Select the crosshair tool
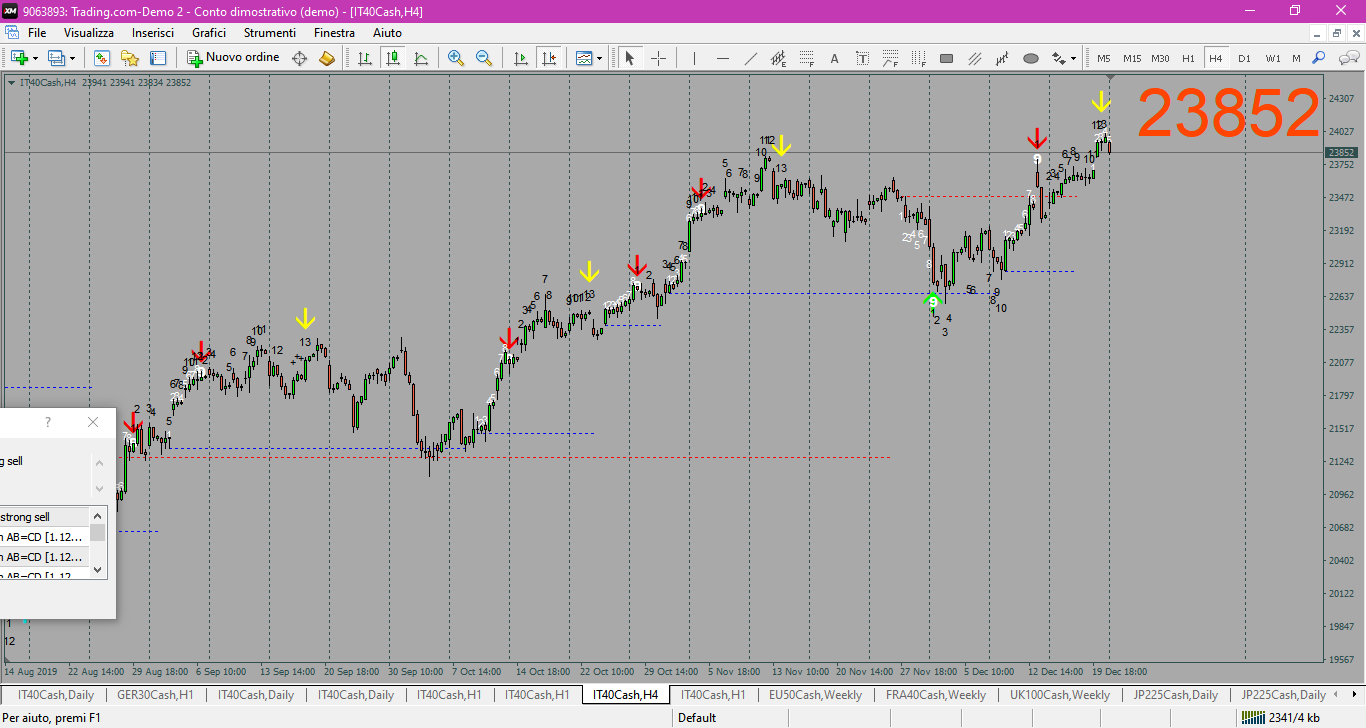Viewport: 1366px width, 728px height. coord(658,58)
